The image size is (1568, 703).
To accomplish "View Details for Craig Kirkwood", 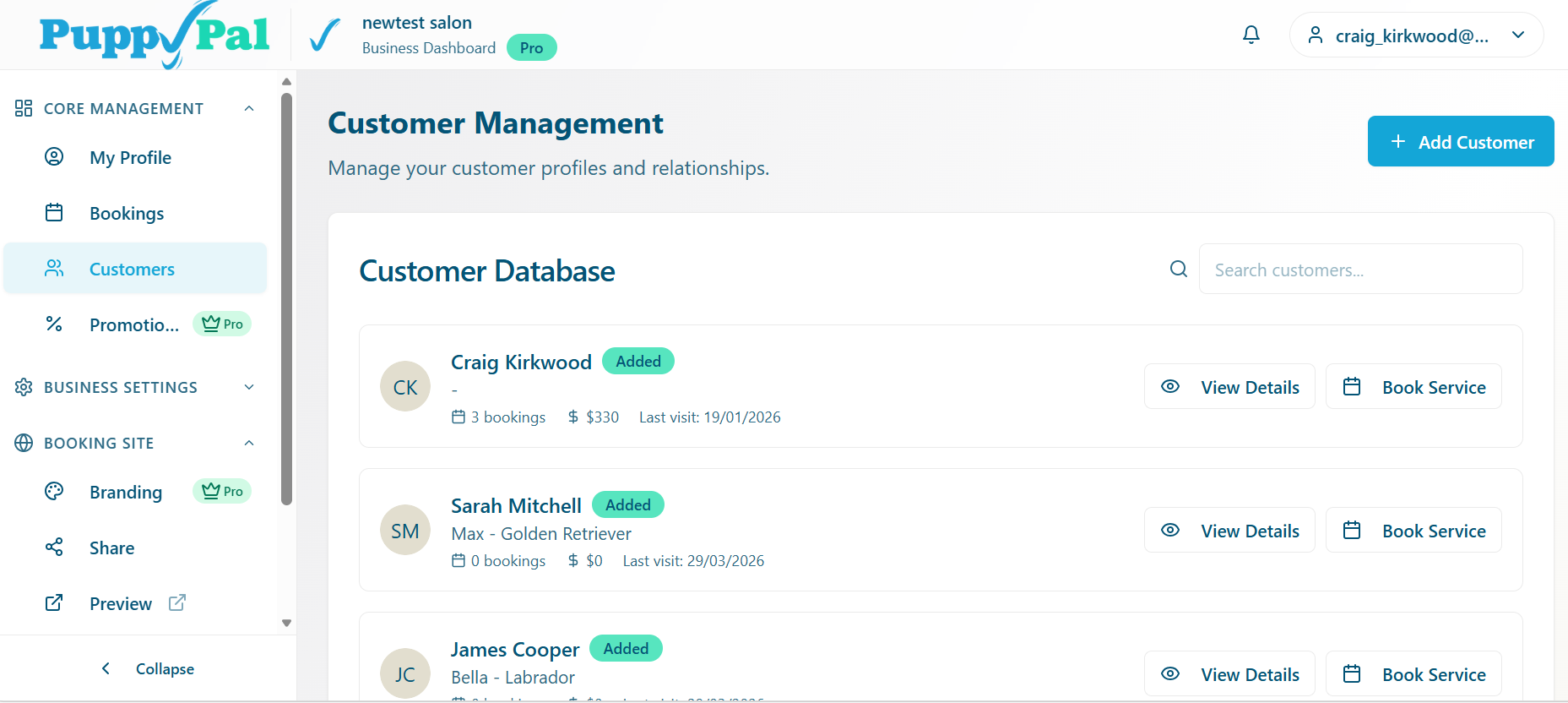I will 1229,387.
